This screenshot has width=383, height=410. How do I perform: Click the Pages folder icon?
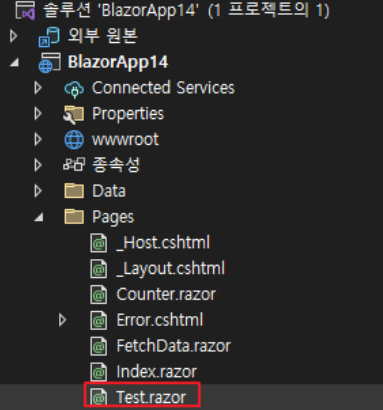pyautogui.click(x=74, y=217)
